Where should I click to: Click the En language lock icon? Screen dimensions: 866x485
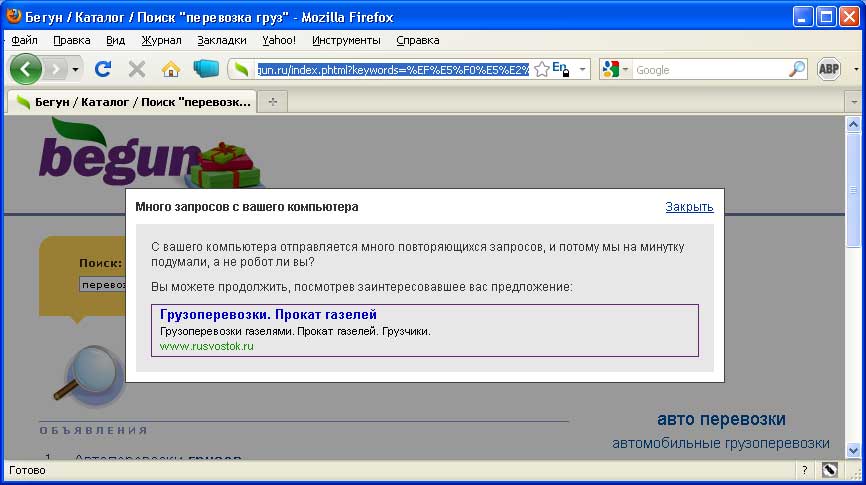click(x=561, y=69)
